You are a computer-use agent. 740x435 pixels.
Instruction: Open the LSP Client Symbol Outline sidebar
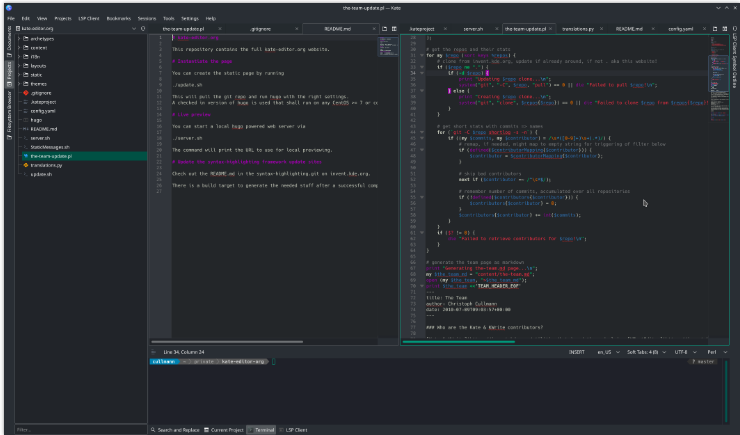tap(733, 56)
